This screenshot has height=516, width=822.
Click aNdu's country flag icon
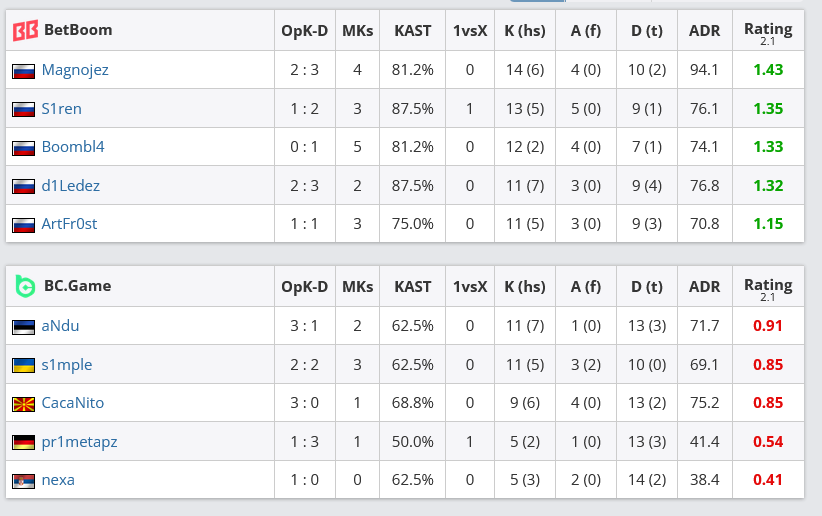(23, 327)
